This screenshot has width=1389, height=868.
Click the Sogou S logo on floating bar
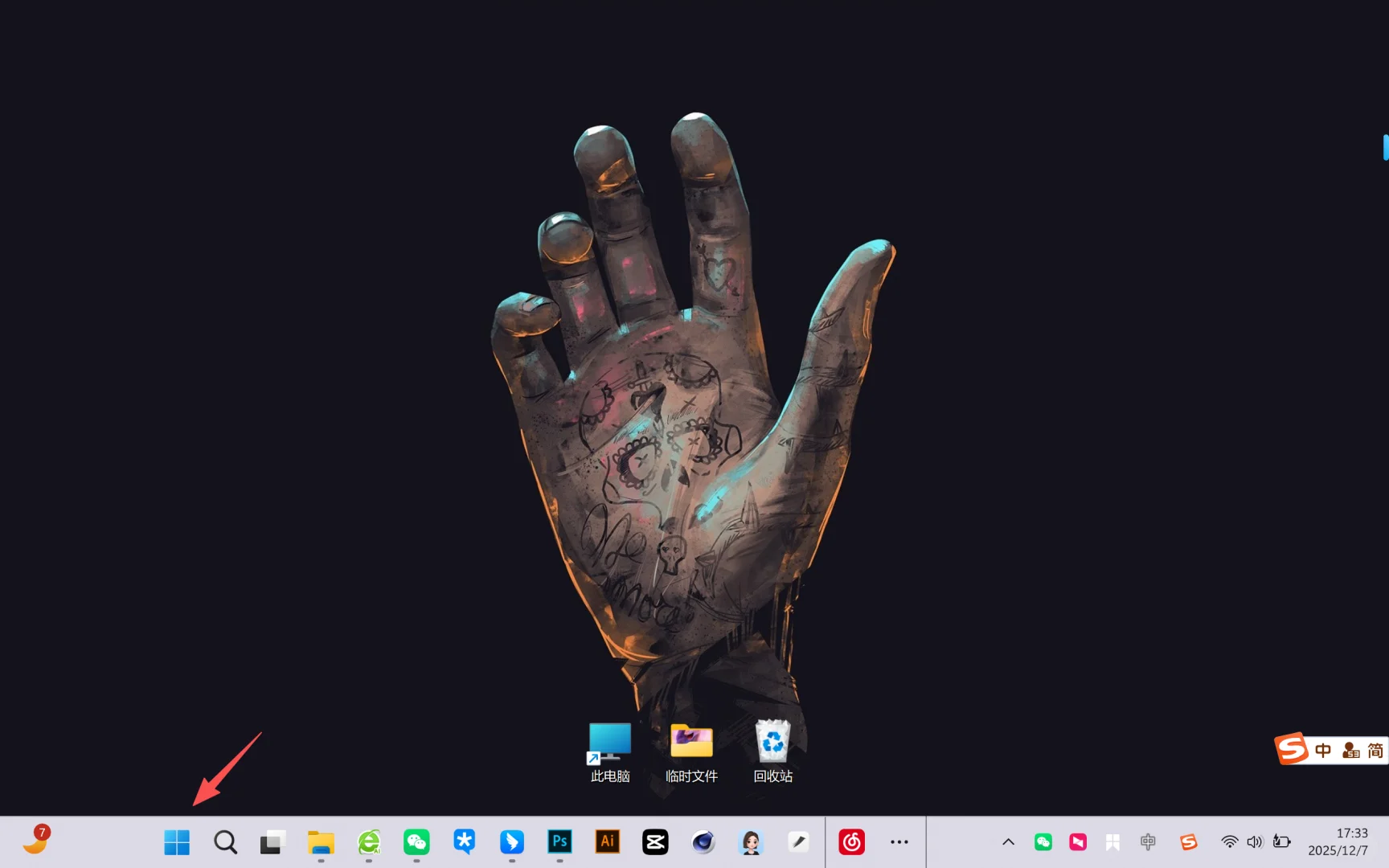coord(1292,749)
